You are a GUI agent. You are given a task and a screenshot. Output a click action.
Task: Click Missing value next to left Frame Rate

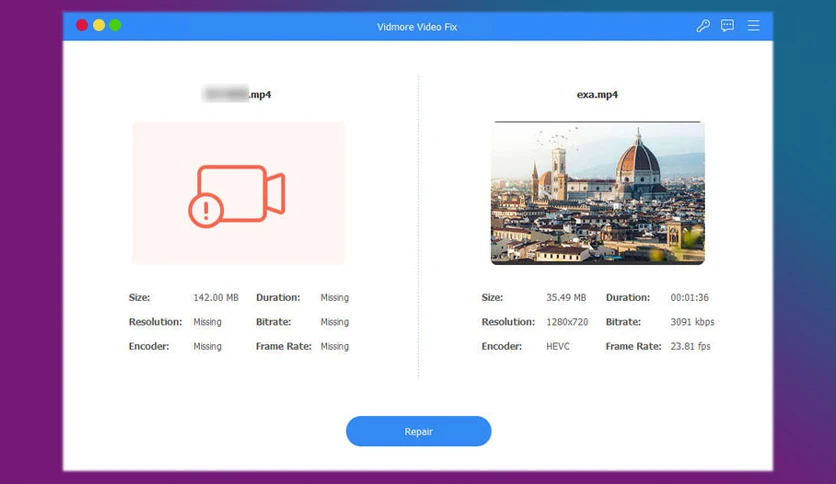[x=334, y=346]
